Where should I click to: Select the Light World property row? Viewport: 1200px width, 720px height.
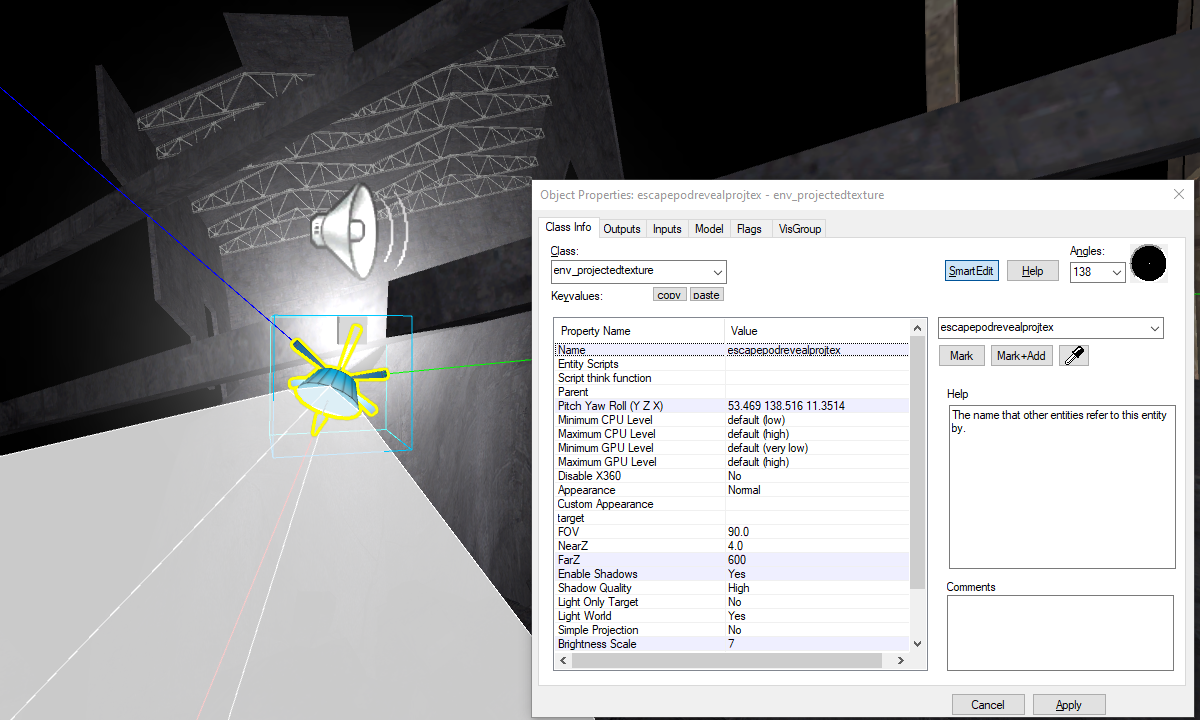point(732,616)
